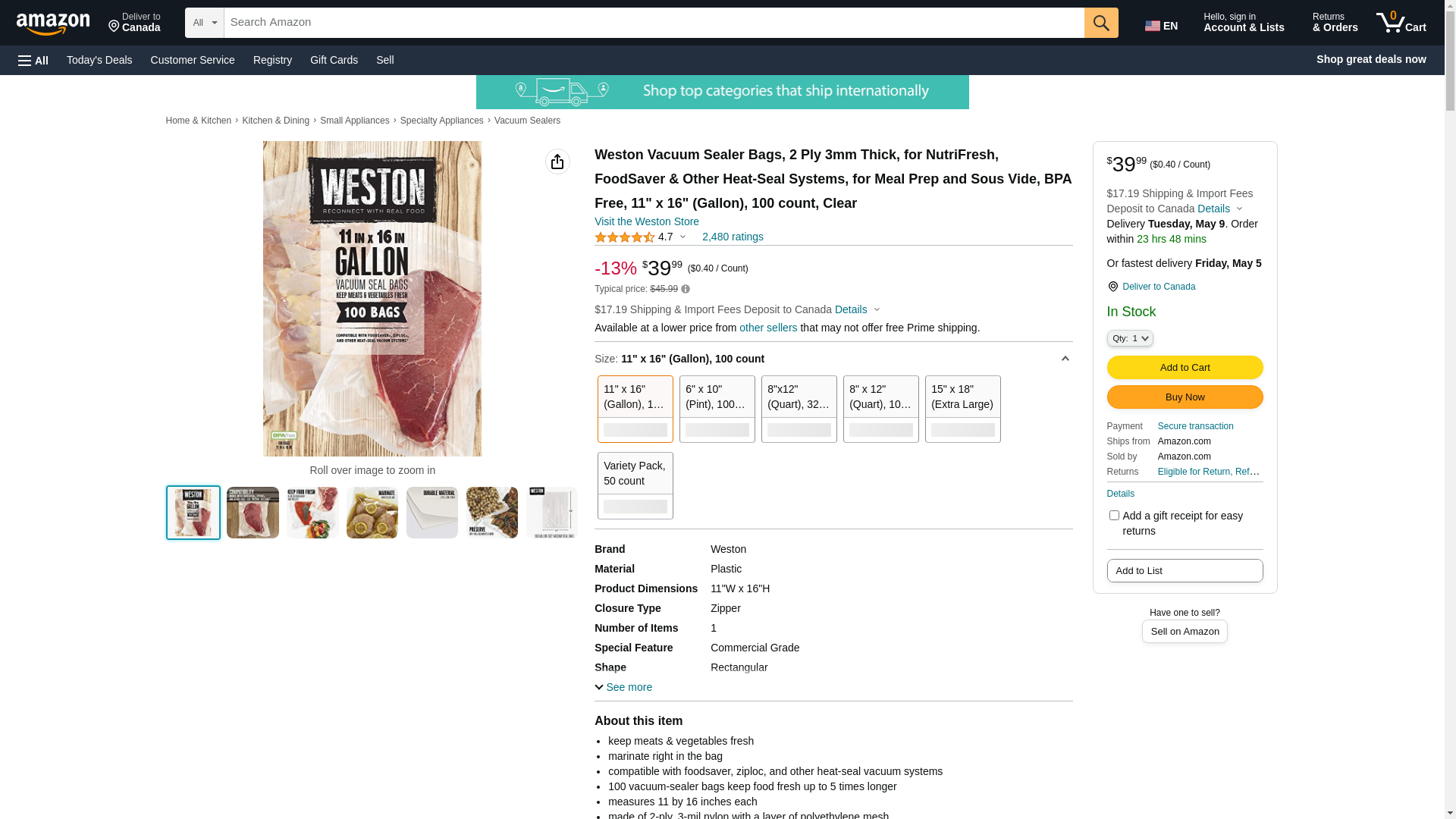Click the star rating icons
This screenshot has width=1456, height=819.
tap(624, 237)
